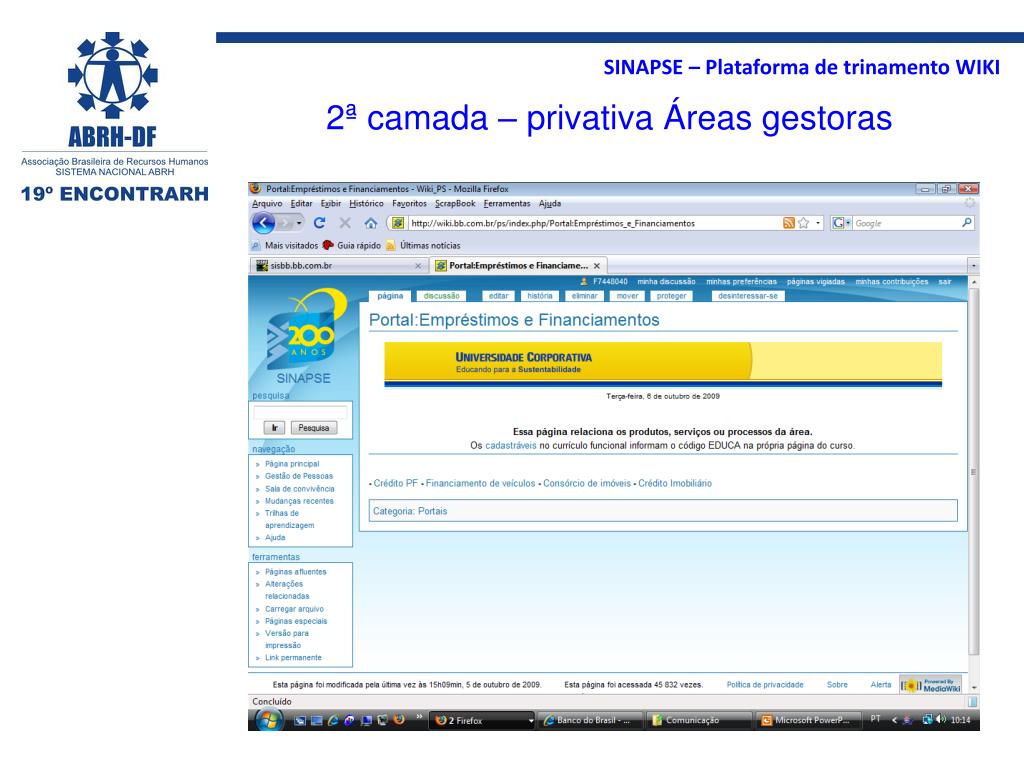
Task: Select the eliminar tab
Action: 584,296
